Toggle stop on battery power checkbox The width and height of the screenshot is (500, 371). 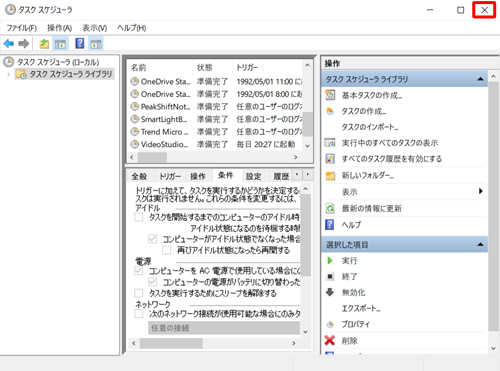click(153, 282)
